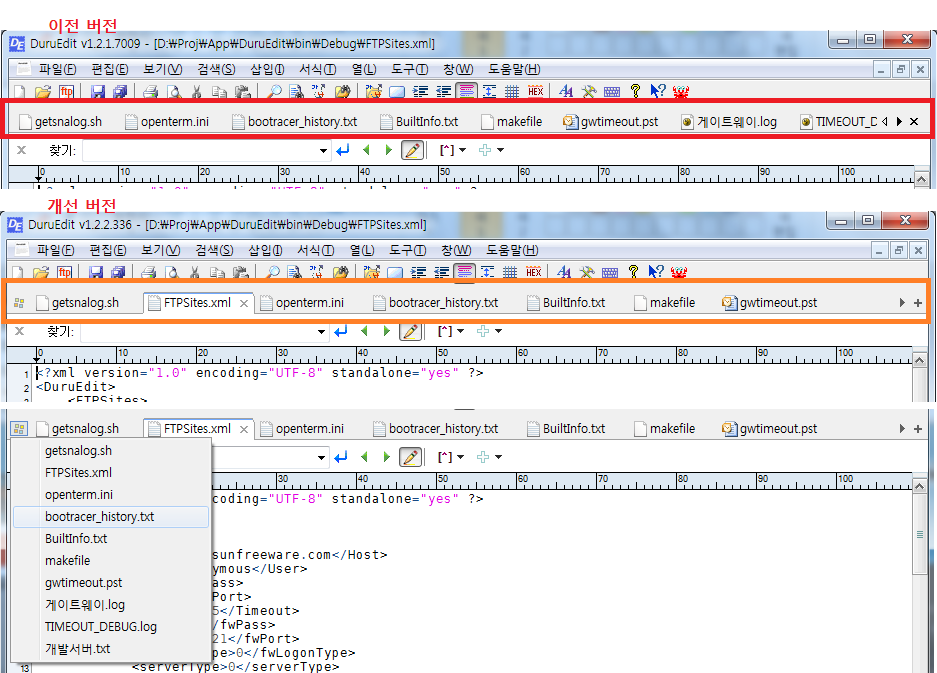Open the 찾기 combo box arrow in the v1.2.2.336 find bar
This screenshot has height=673, width=937.
pos(321,332)
